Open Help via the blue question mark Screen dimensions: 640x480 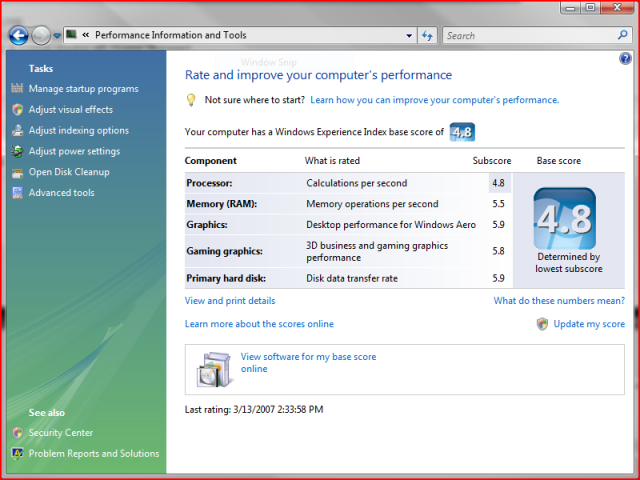click(625, 59)
